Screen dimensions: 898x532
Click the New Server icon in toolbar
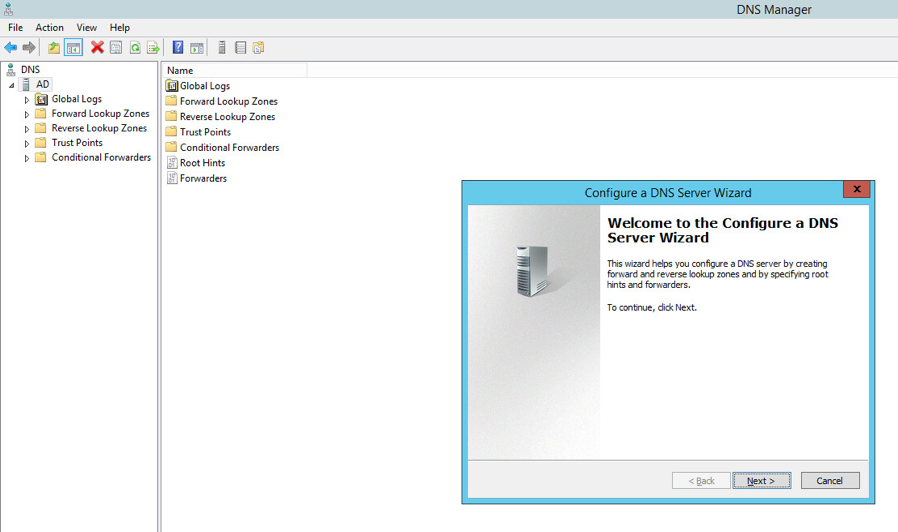222,47
